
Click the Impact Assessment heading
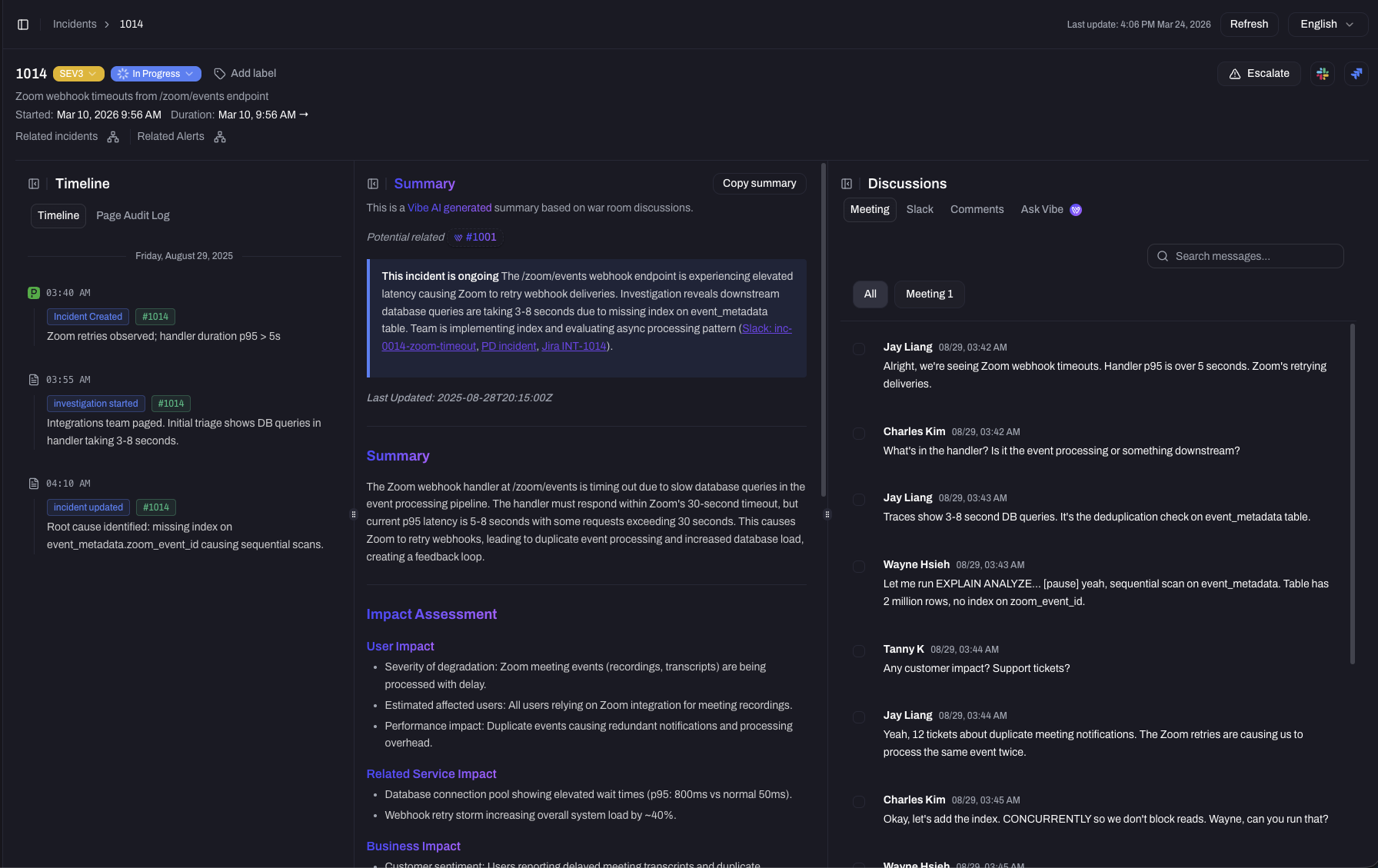431,614
